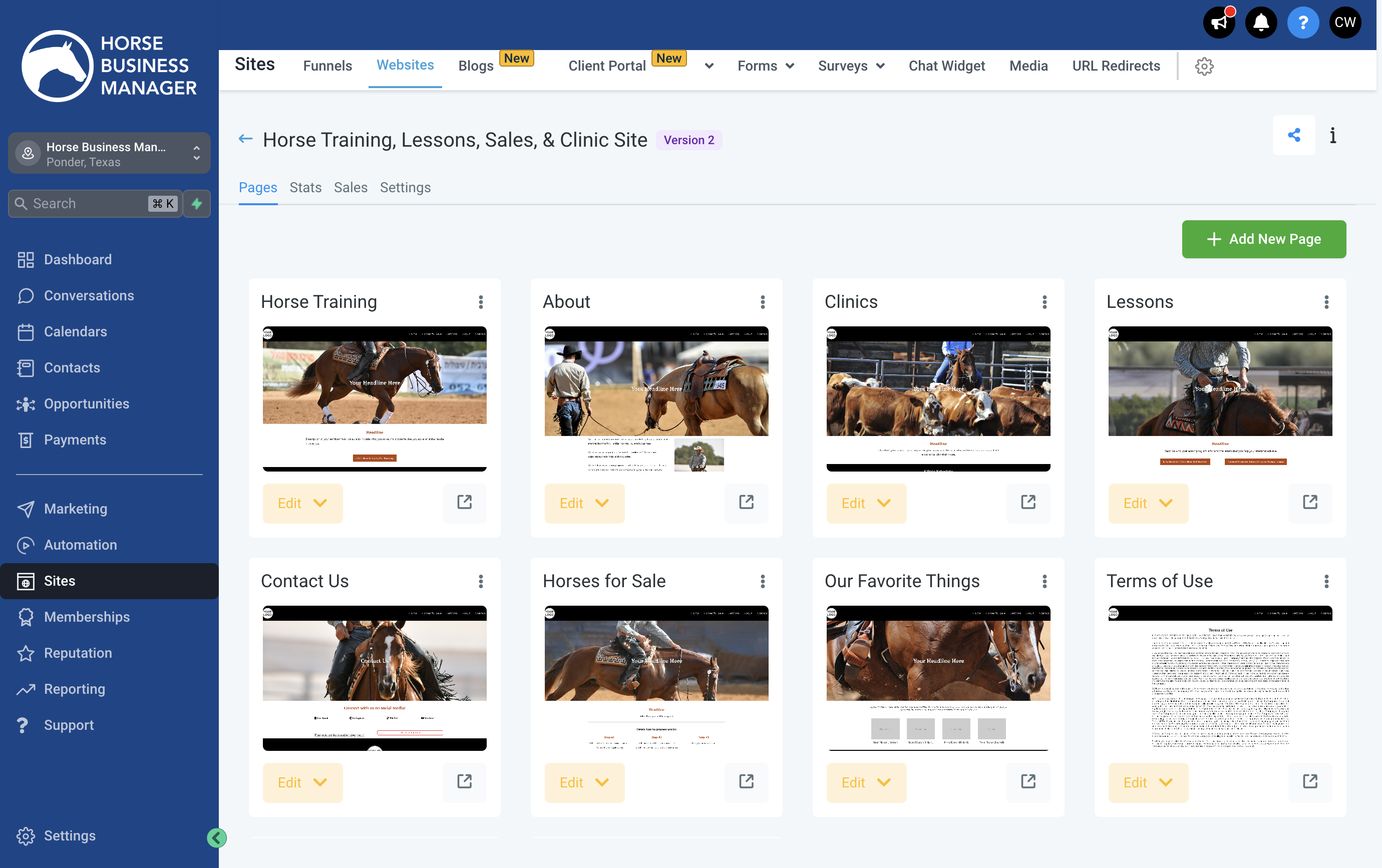
Task: Open three-dot menu on Lessons card
Action: (1326, 302)
